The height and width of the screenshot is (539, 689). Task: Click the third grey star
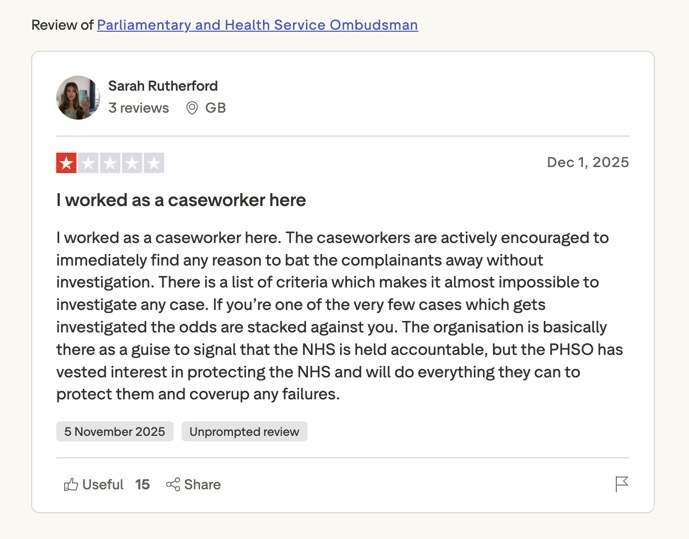pyautogui.click(x=110, y=163)
